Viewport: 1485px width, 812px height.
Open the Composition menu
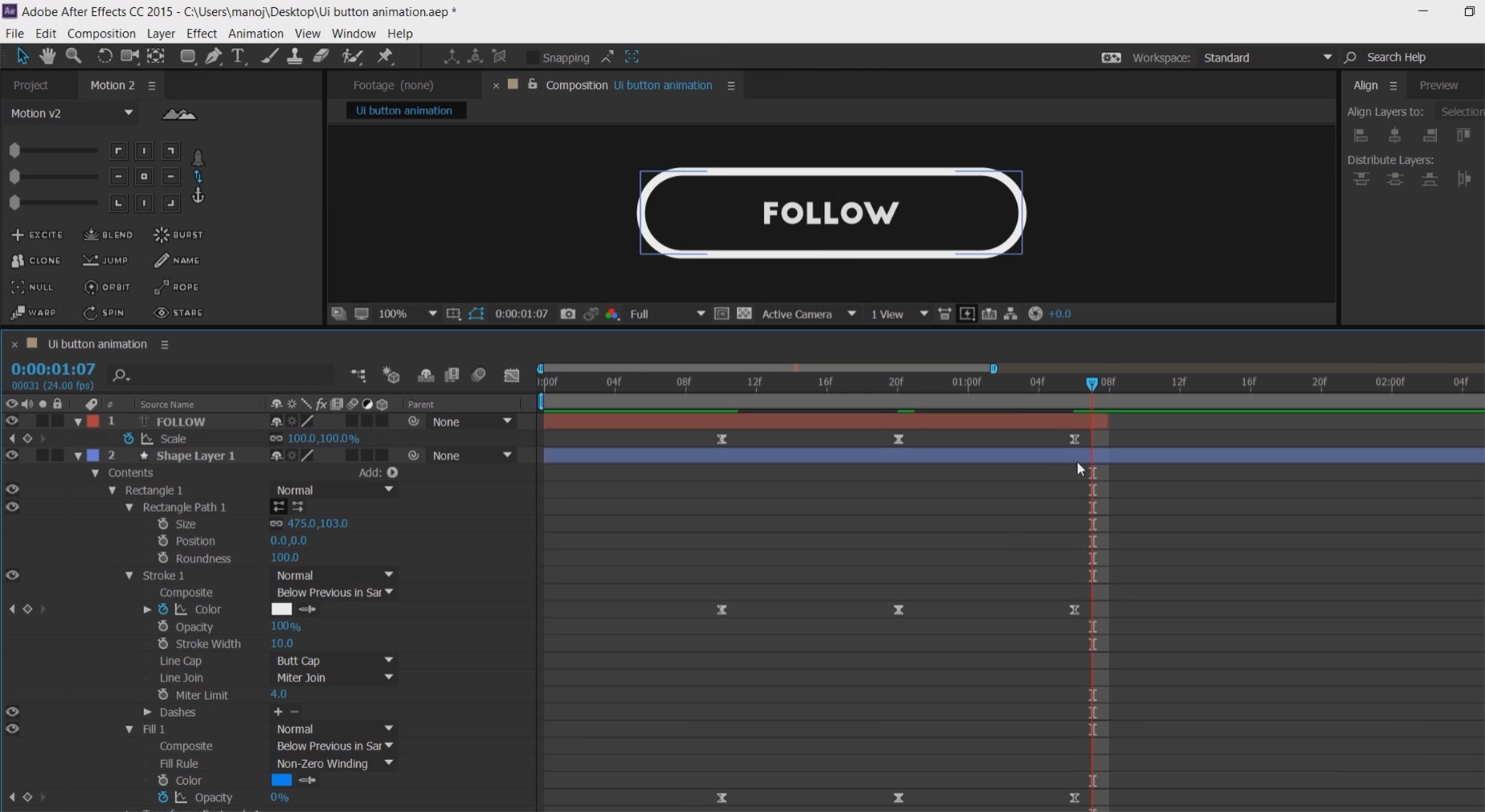101,34
